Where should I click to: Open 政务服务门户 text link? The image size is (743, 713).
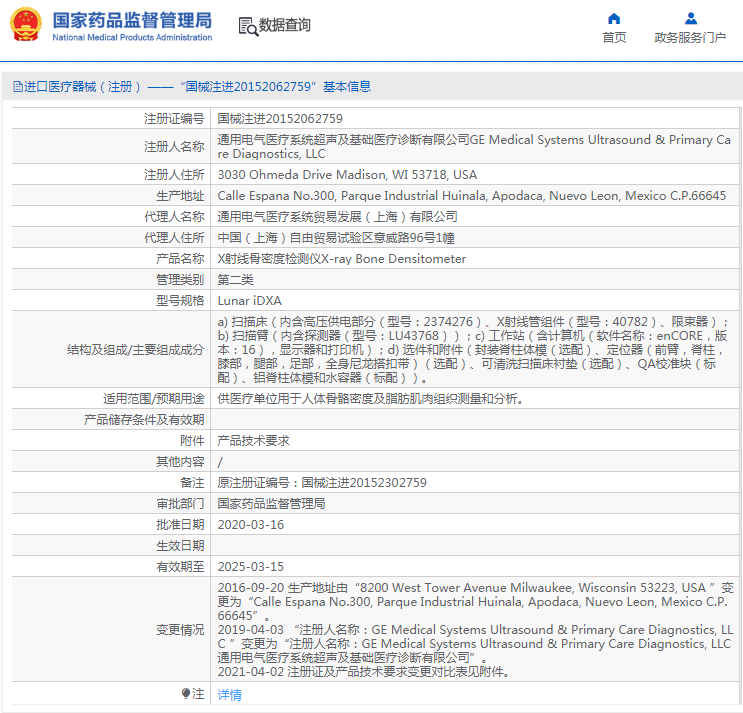pyautogui.click(x=690, y=37)
